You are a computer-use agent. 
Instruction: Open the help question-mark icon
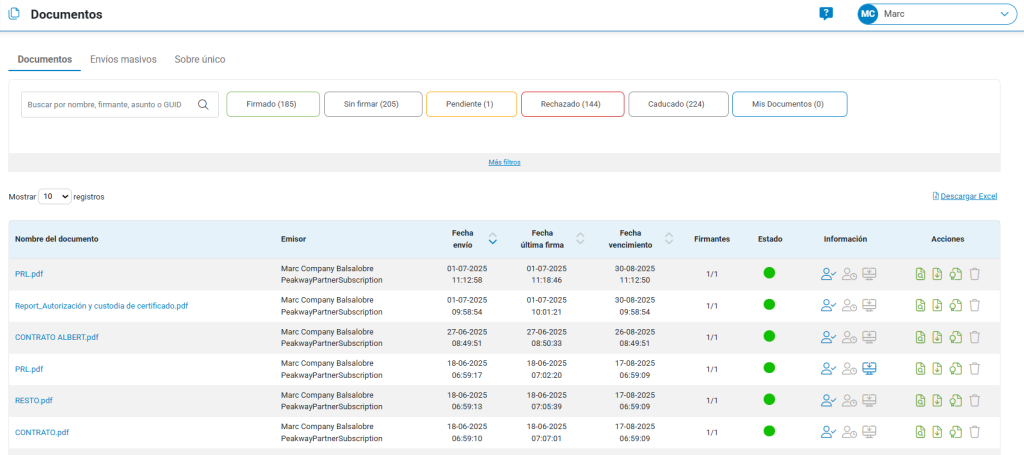point(826,14)
